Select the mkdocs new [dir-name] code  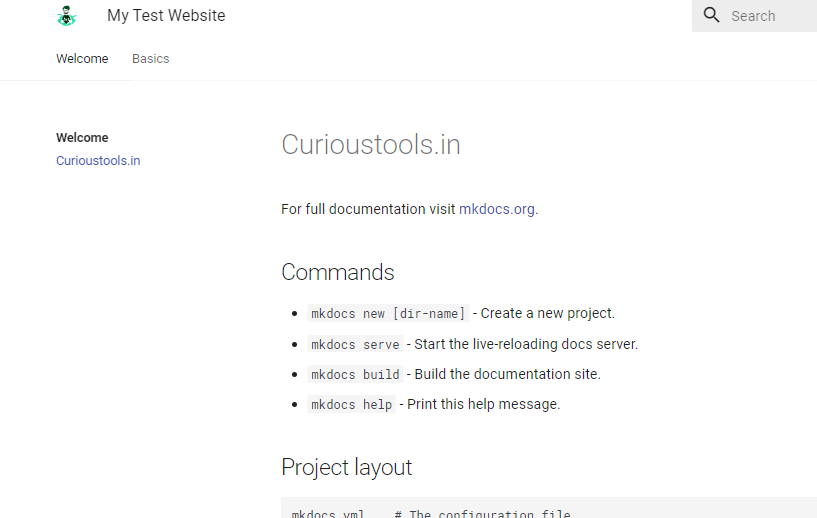pyautogui.click(x=388, y=313)
